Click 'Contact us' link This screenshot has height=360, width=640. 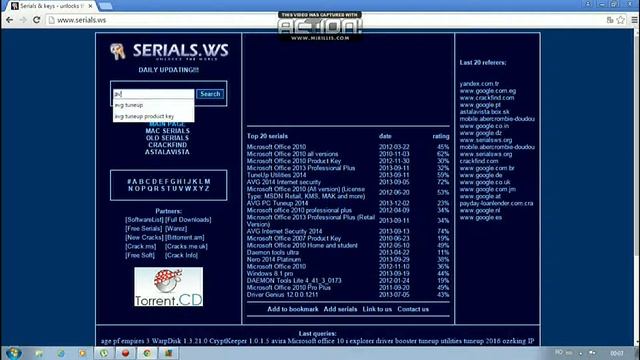(x=413, y=309)
